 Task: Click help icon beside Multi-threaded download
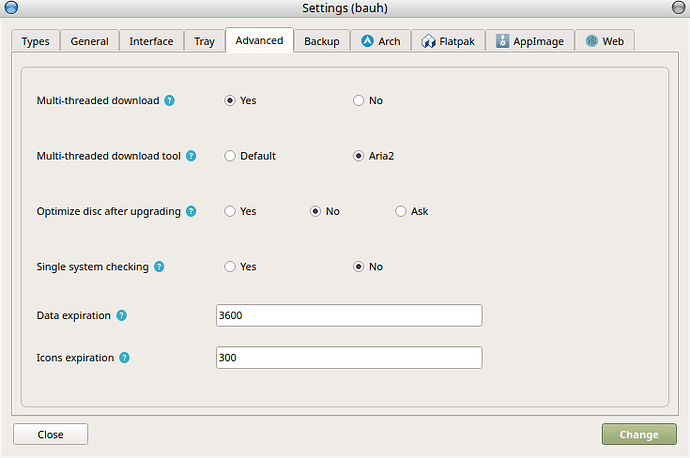click(x=170, y=101)
